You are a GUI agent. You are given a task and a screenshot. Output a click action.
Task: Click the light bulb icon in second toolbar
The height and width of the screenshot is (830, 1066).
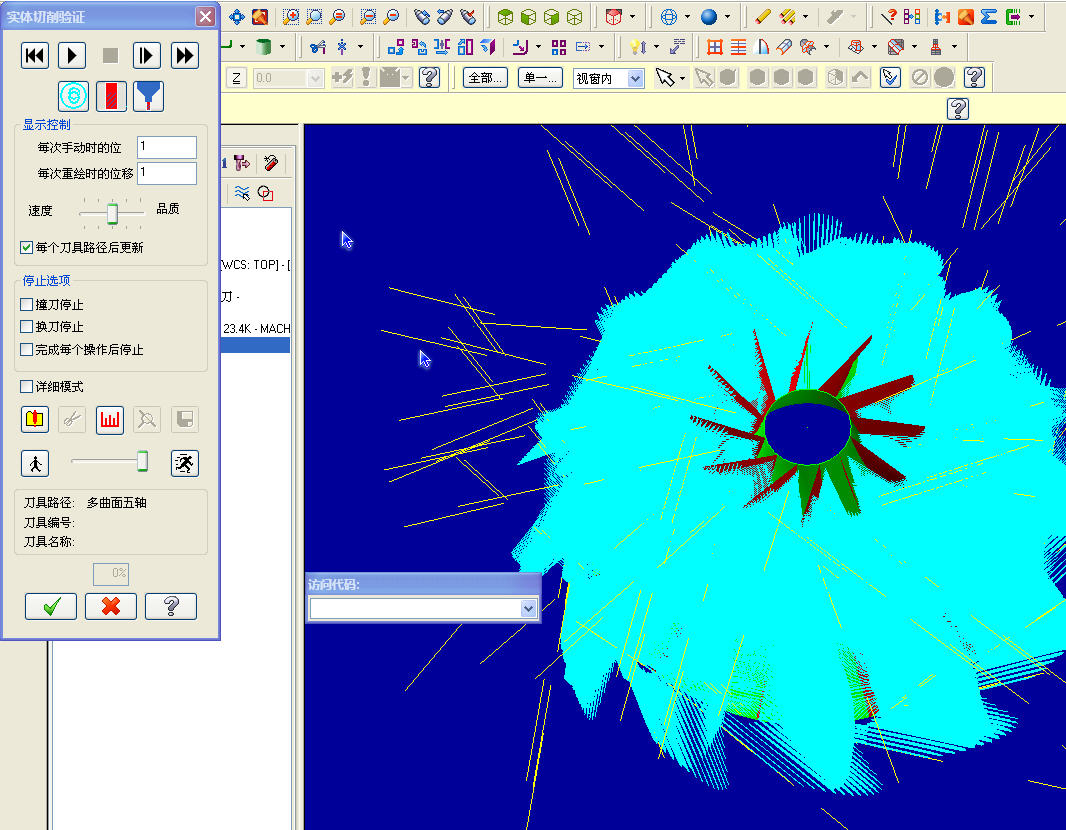coord(638,46)
